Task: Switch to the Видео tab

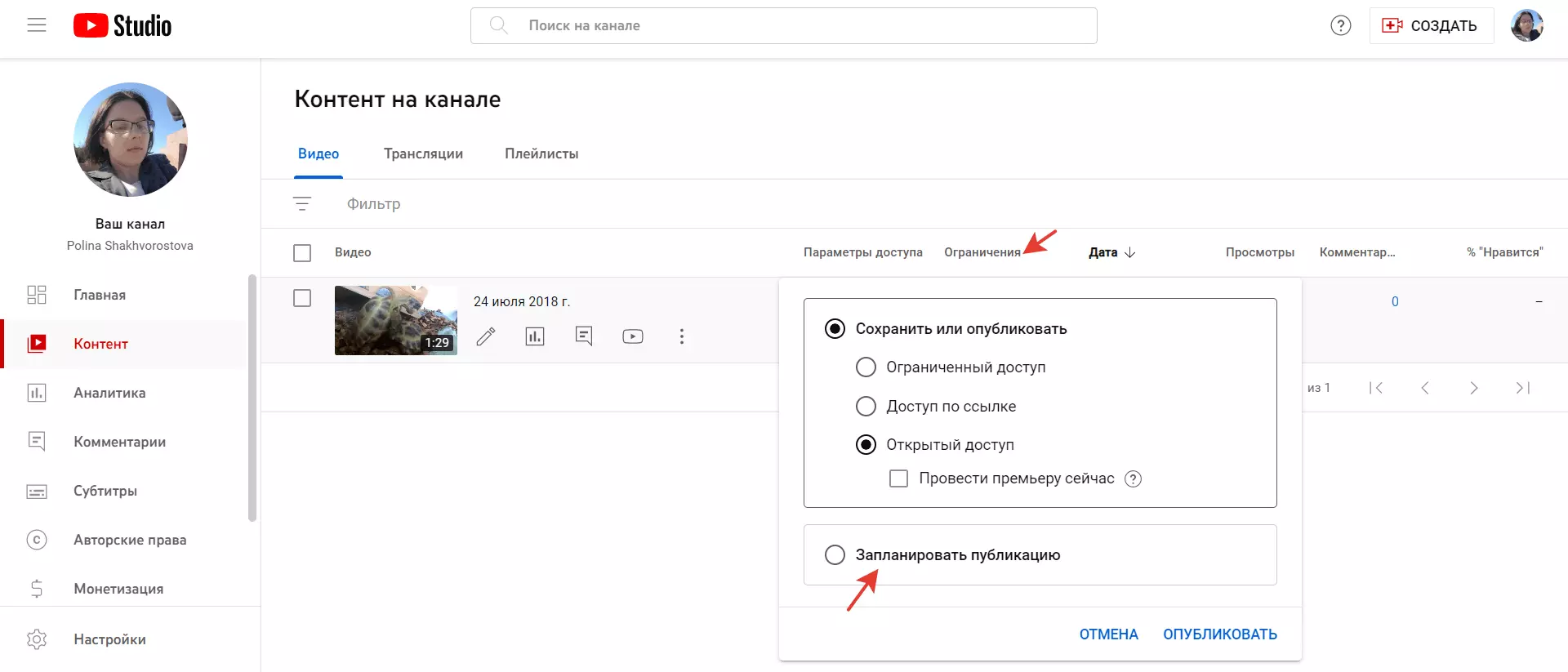Action: pyautogui.click(x=318, y=154)
